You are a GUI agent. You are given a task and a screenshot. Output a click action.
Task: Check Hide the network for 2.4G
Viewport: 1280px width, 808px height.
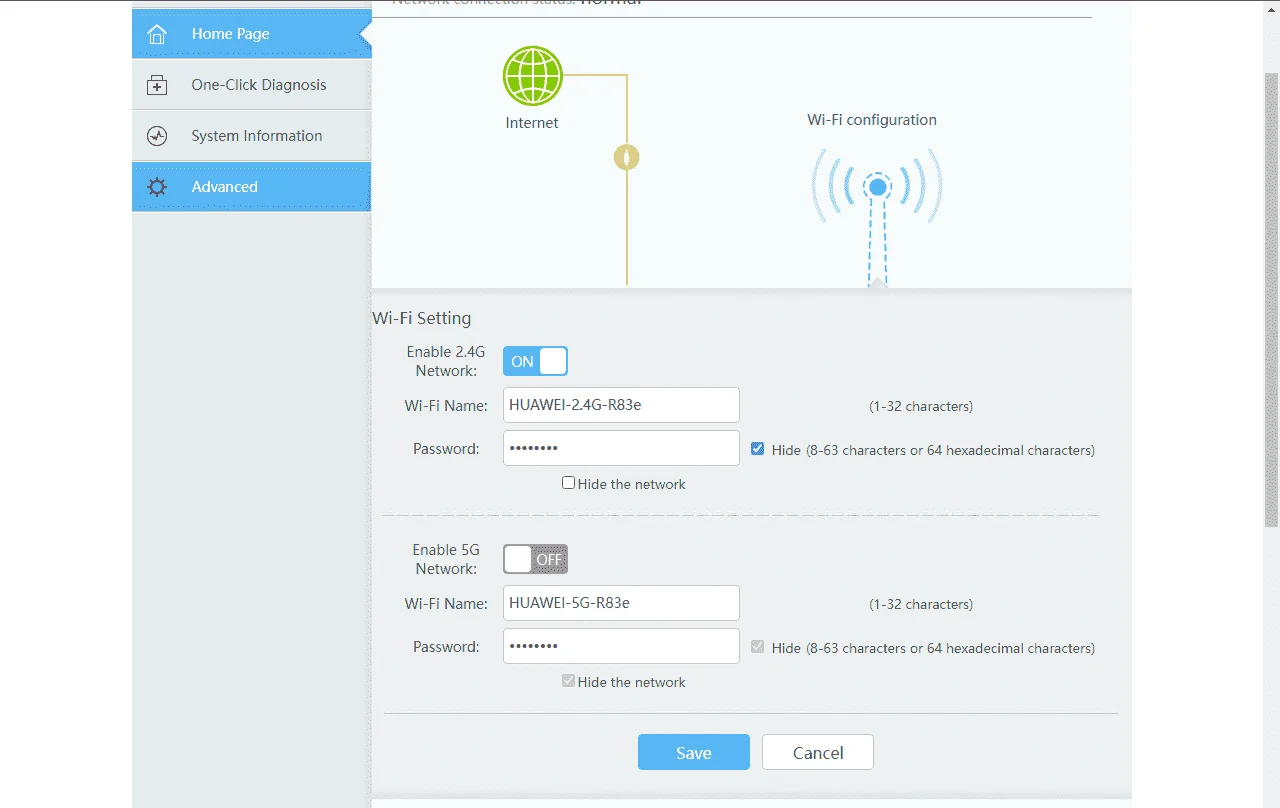[x=568, y=483]
